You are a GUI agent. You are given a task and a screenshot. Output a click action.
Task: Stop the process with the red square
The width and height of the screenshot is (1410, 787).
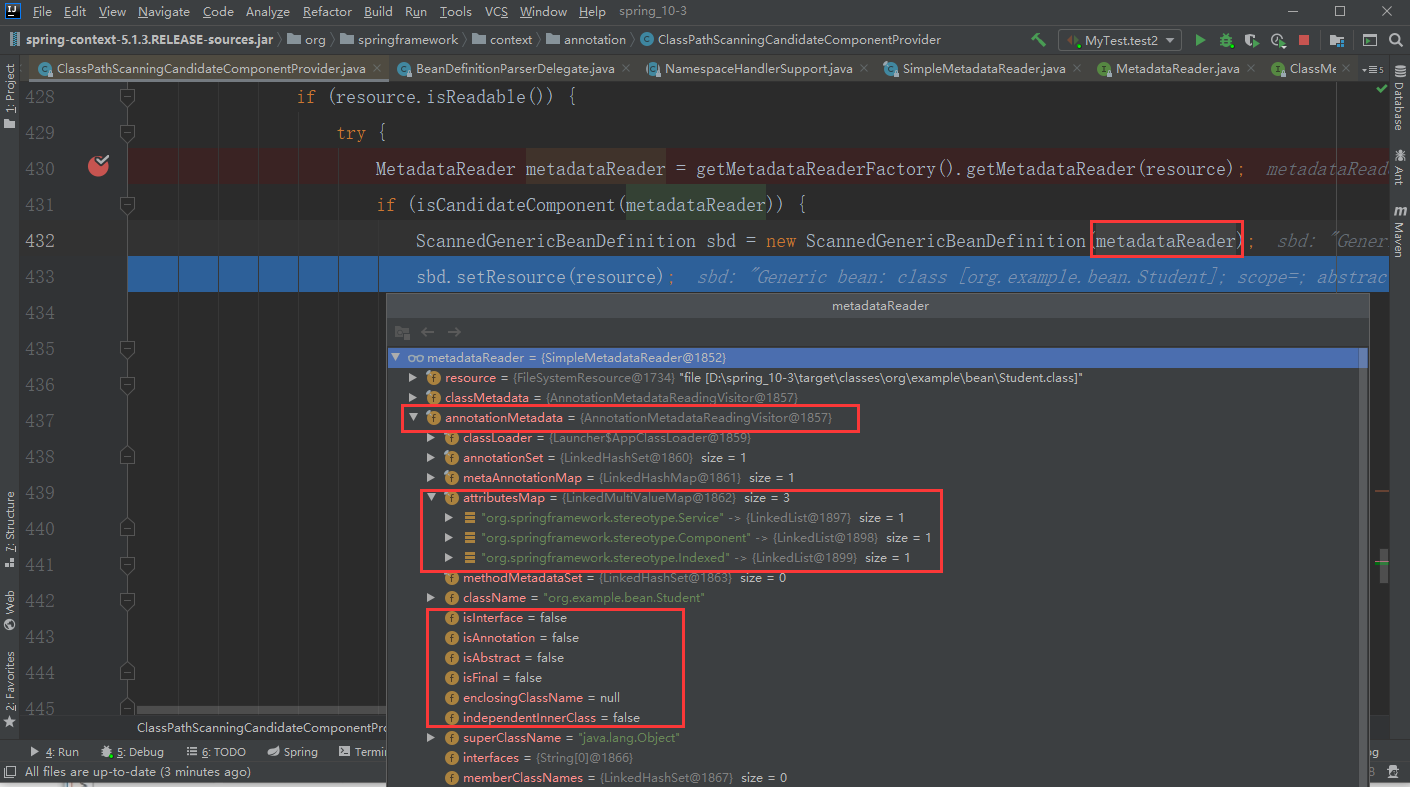1304,40
